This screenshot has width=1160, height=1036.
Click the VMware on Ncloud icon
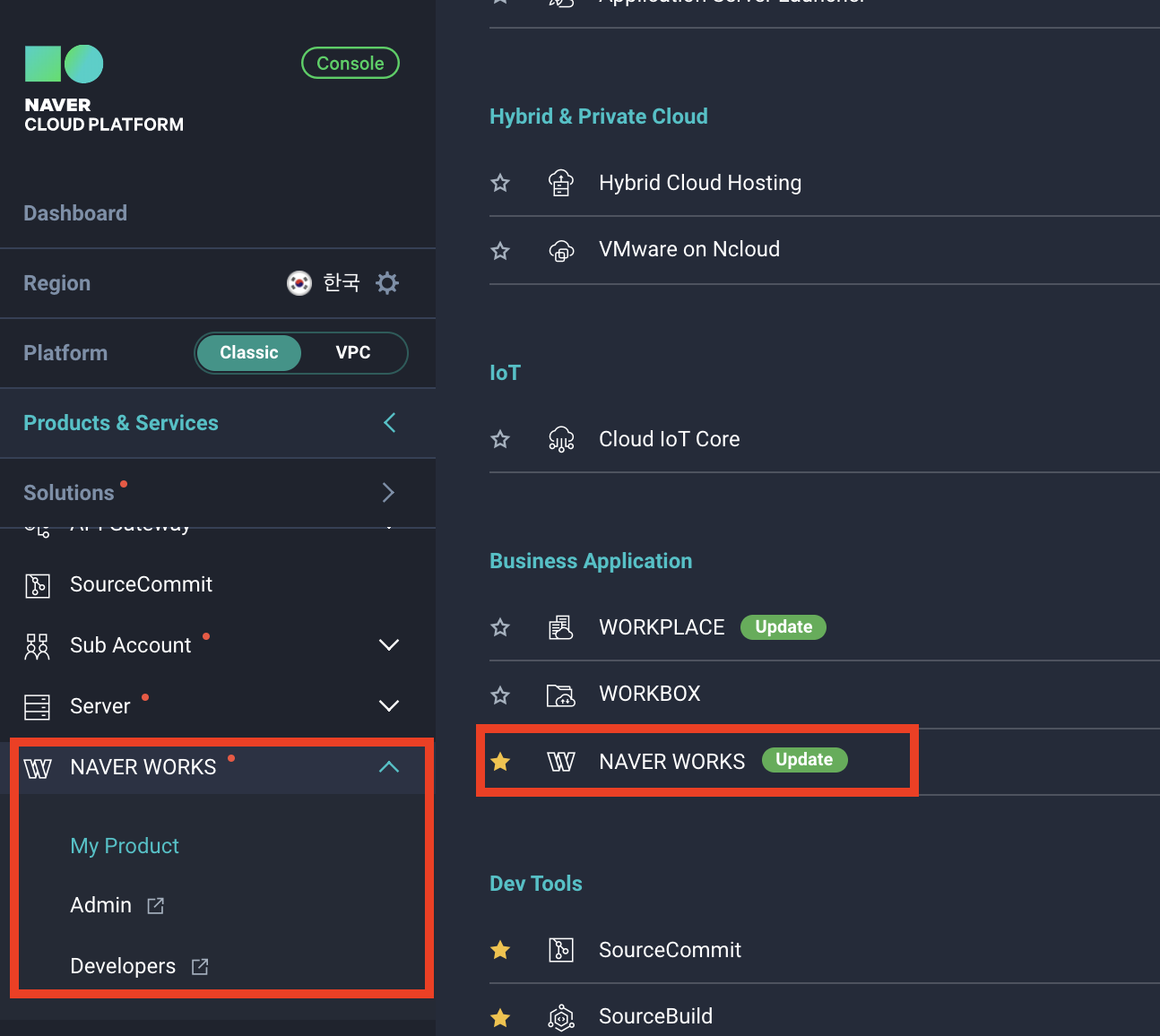point(561,250)
